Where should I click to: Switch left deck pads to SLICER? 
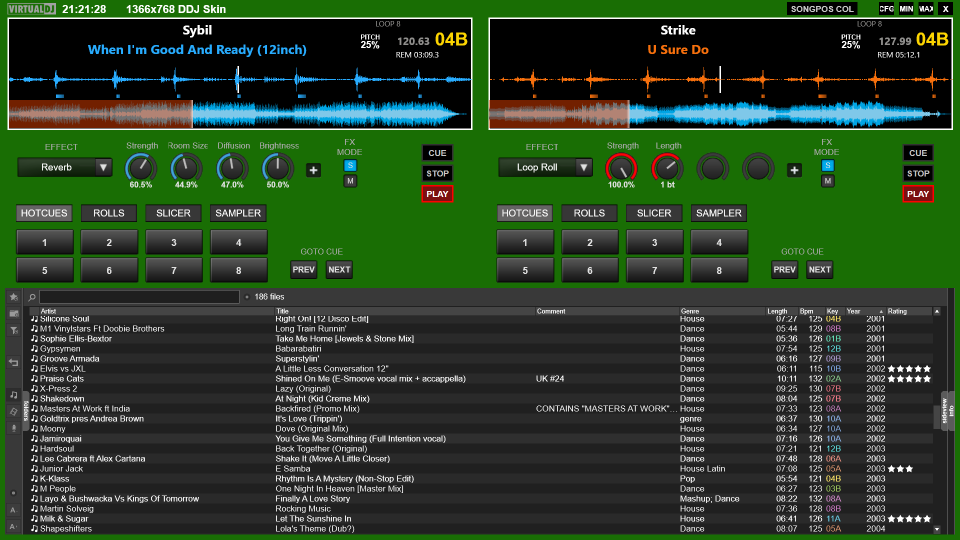173,213
